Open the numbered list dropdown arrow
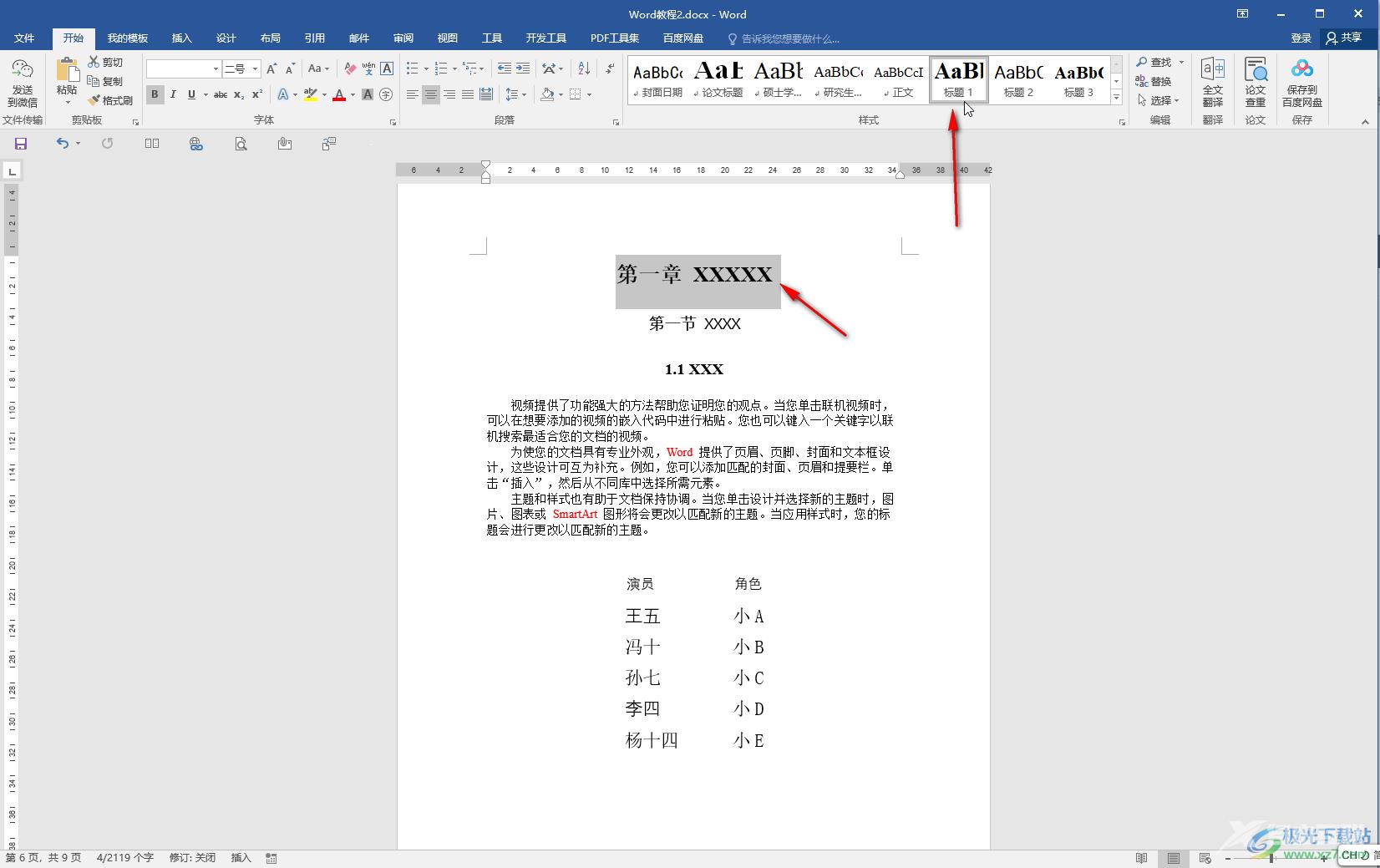 click(454, 69)
